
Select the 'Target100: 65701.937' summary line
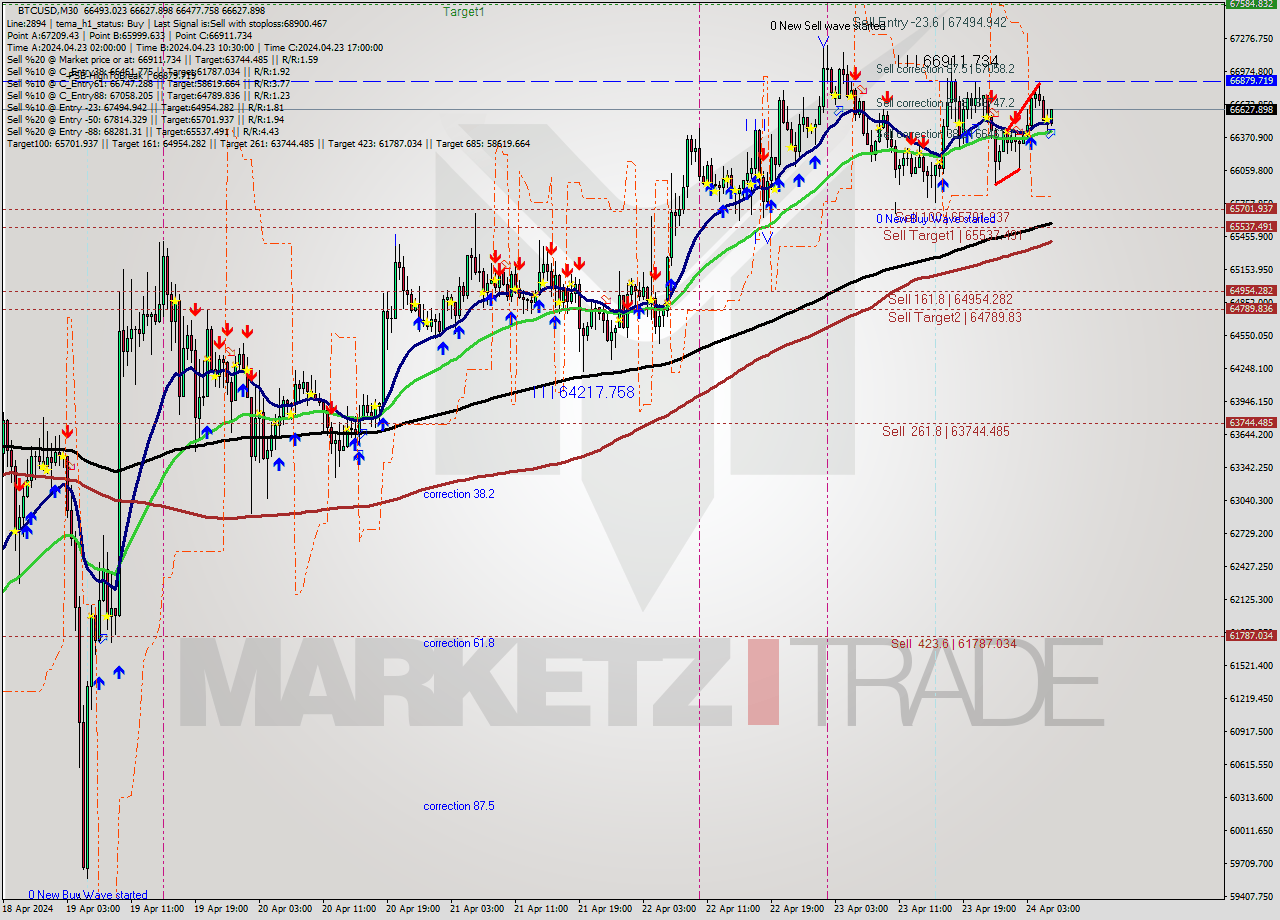[x=268, y=143]
